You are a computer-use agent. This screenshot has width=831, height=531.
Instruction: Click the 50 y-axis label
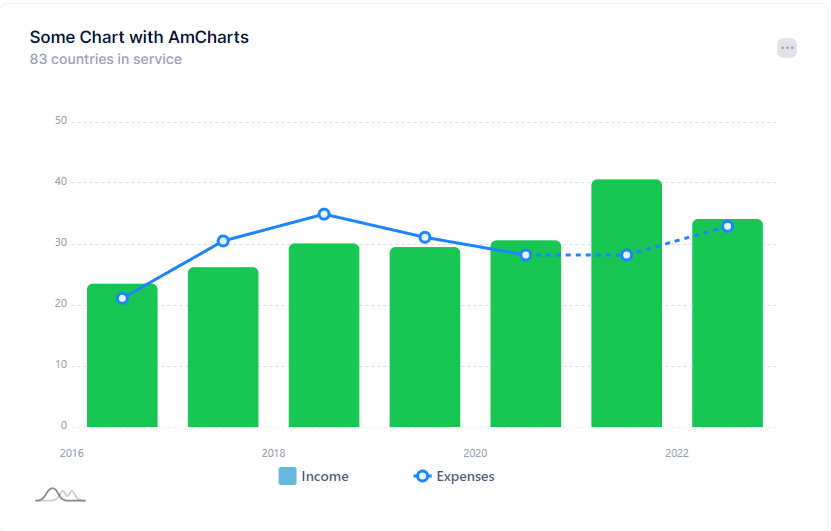point(61,121)
